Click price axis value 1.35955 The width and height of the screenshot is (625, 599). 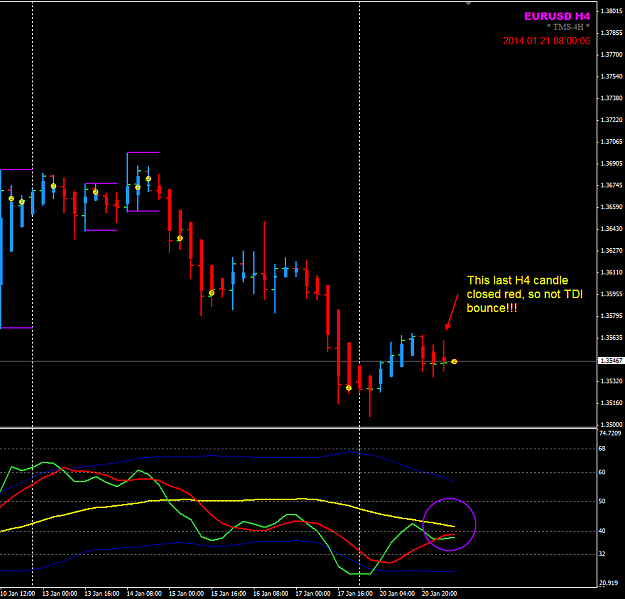click(611, 294)
